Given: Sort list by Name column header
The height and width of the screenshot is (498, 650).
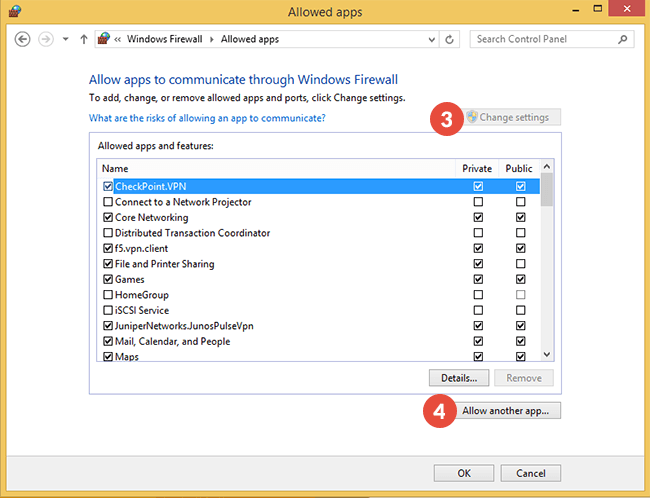Looking at the screenshot, I should pyautogui.click(x=276, y=168).
